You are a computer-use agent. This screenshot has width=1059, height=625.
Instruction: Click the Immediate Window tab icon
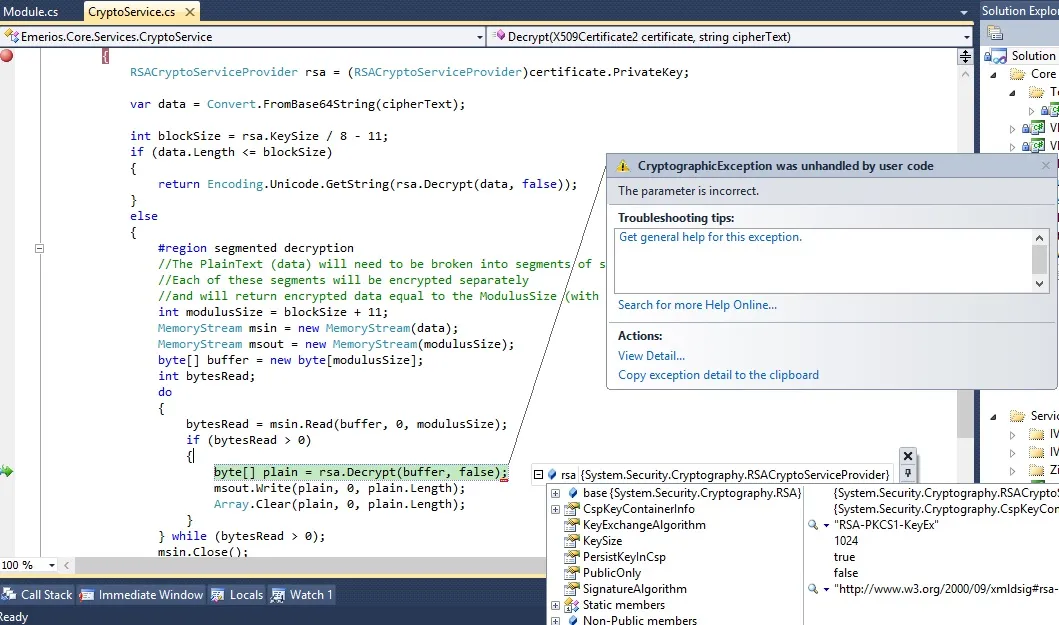point(86,595)
